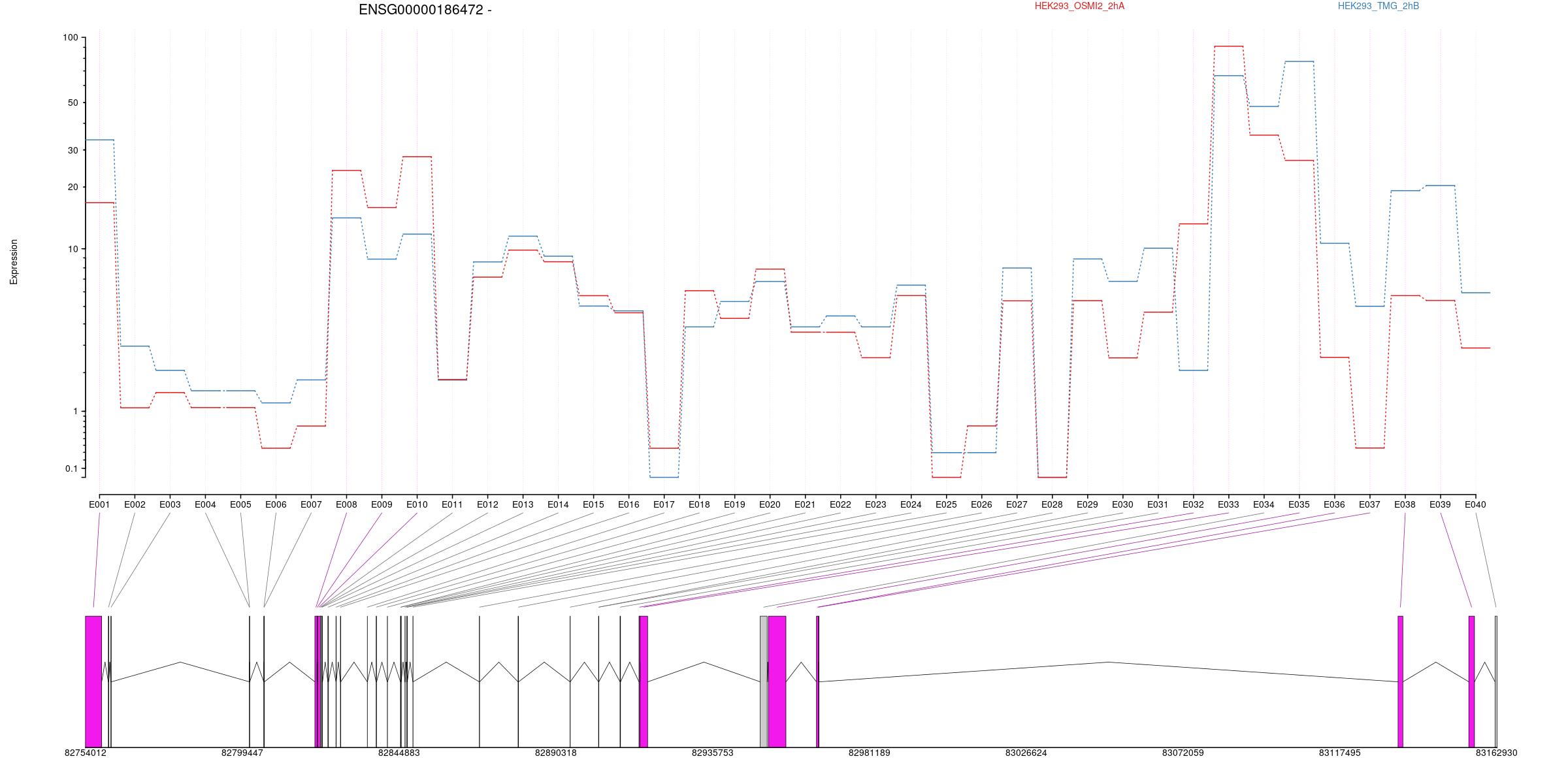Click exon label E016

click(629, 504)
